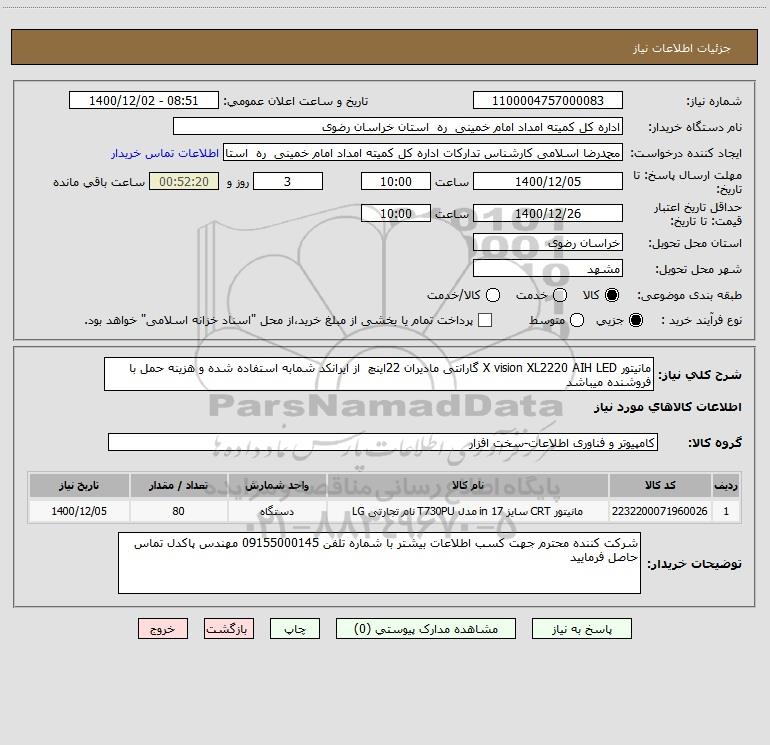Click the row number 1 cell
This screenshot has height=745, width=770.
(x=726, y=511)
